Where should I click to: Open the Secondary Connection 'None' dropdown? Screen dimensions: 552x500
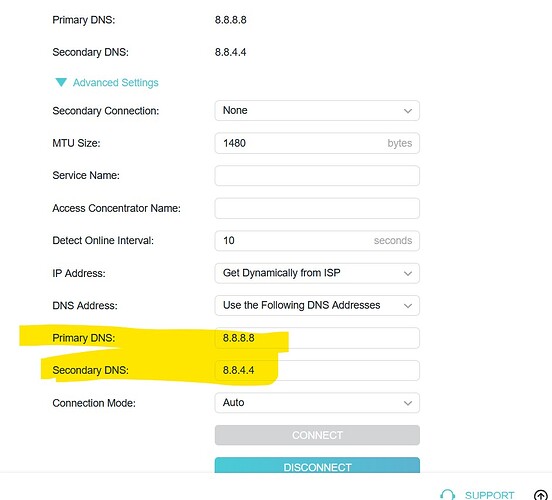pyautogui.click(x=317, y=111)
